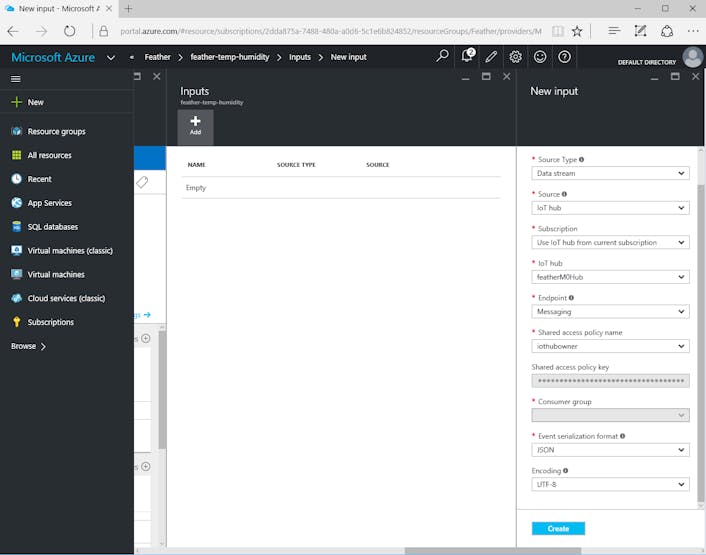Click the browser favorites star icon
The height and width of the screenshot is (555, 706).
coord(577,31)
